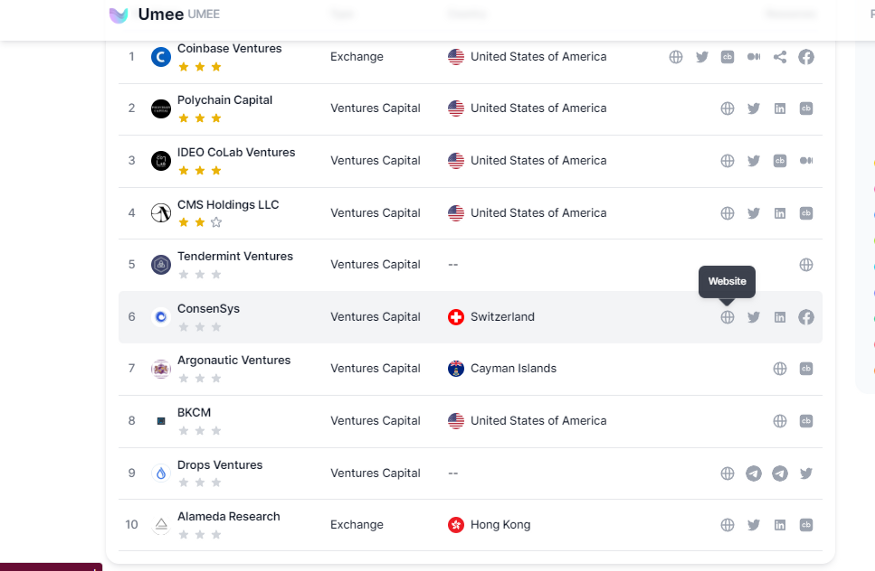Open the Coinbase Ventures investor name link

(229, 49)
